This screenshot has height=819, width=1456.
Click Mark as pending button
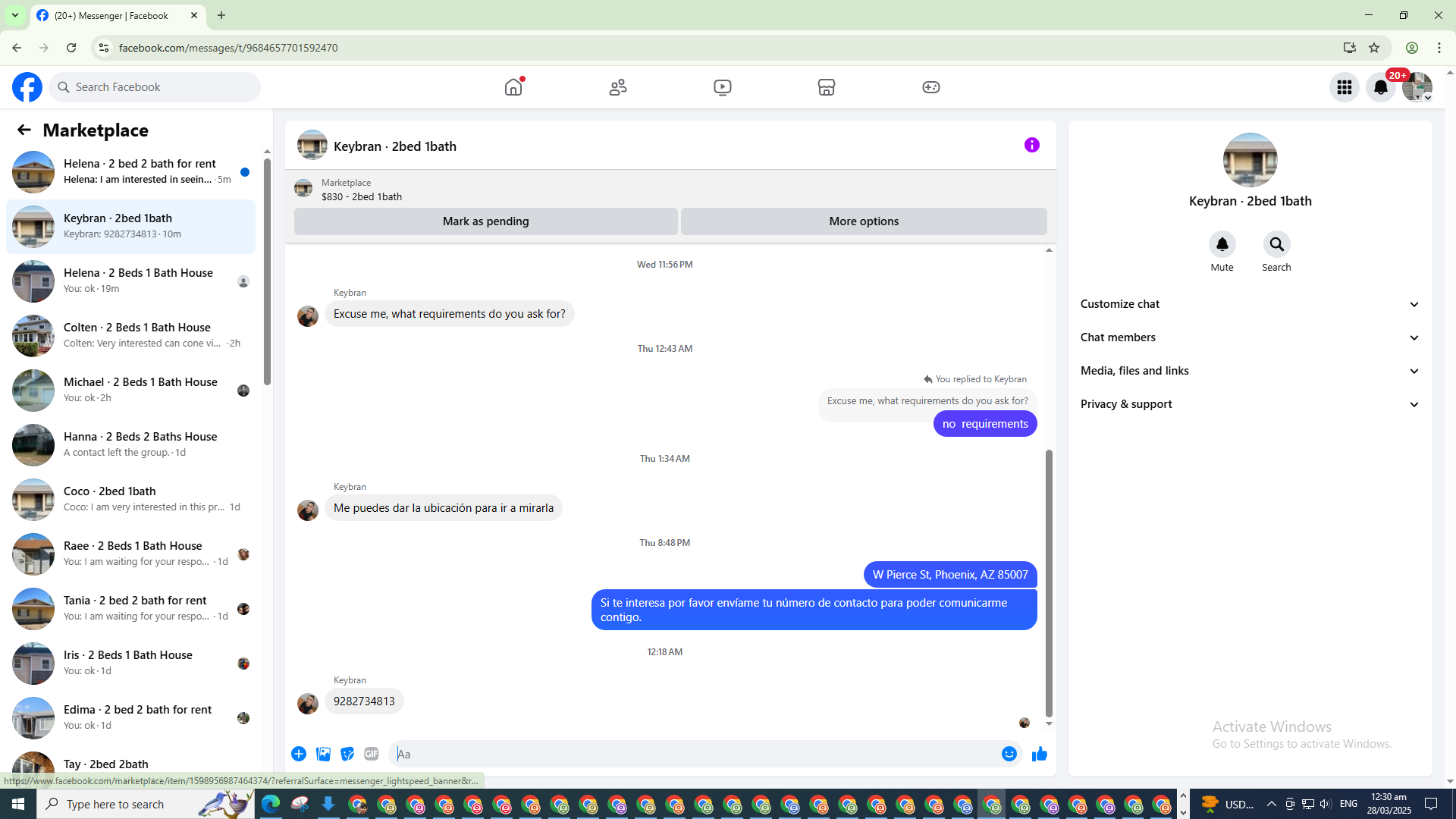click(486, 221)
